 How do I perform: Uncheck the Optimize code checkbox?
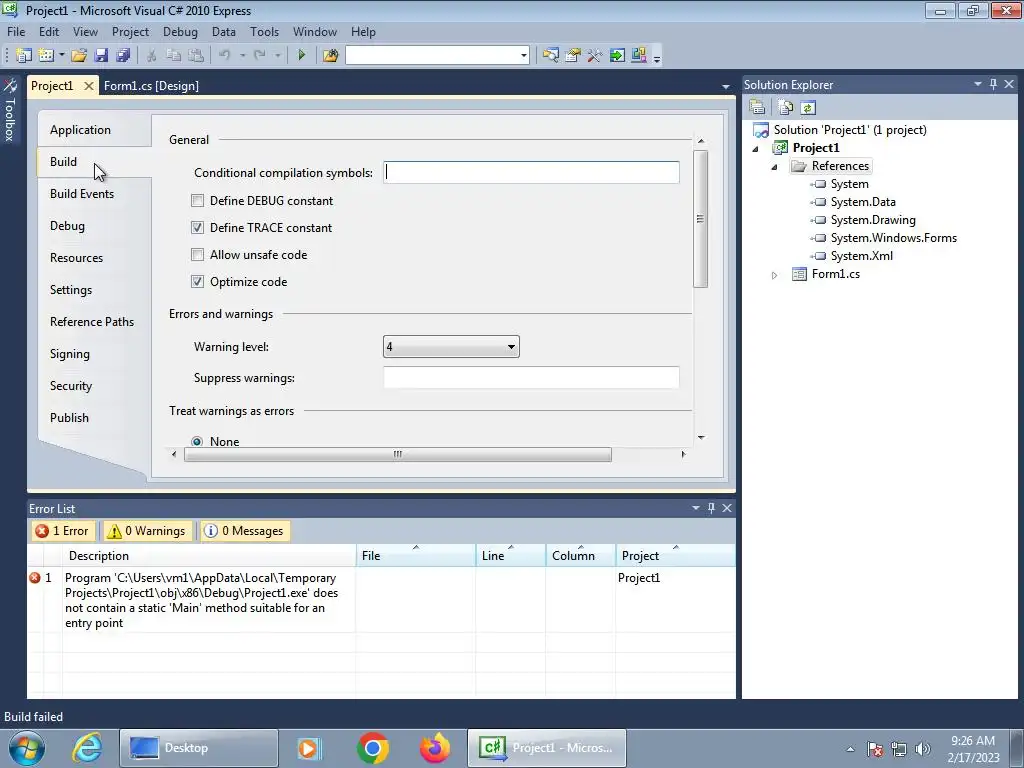click(x=197, y=281)
